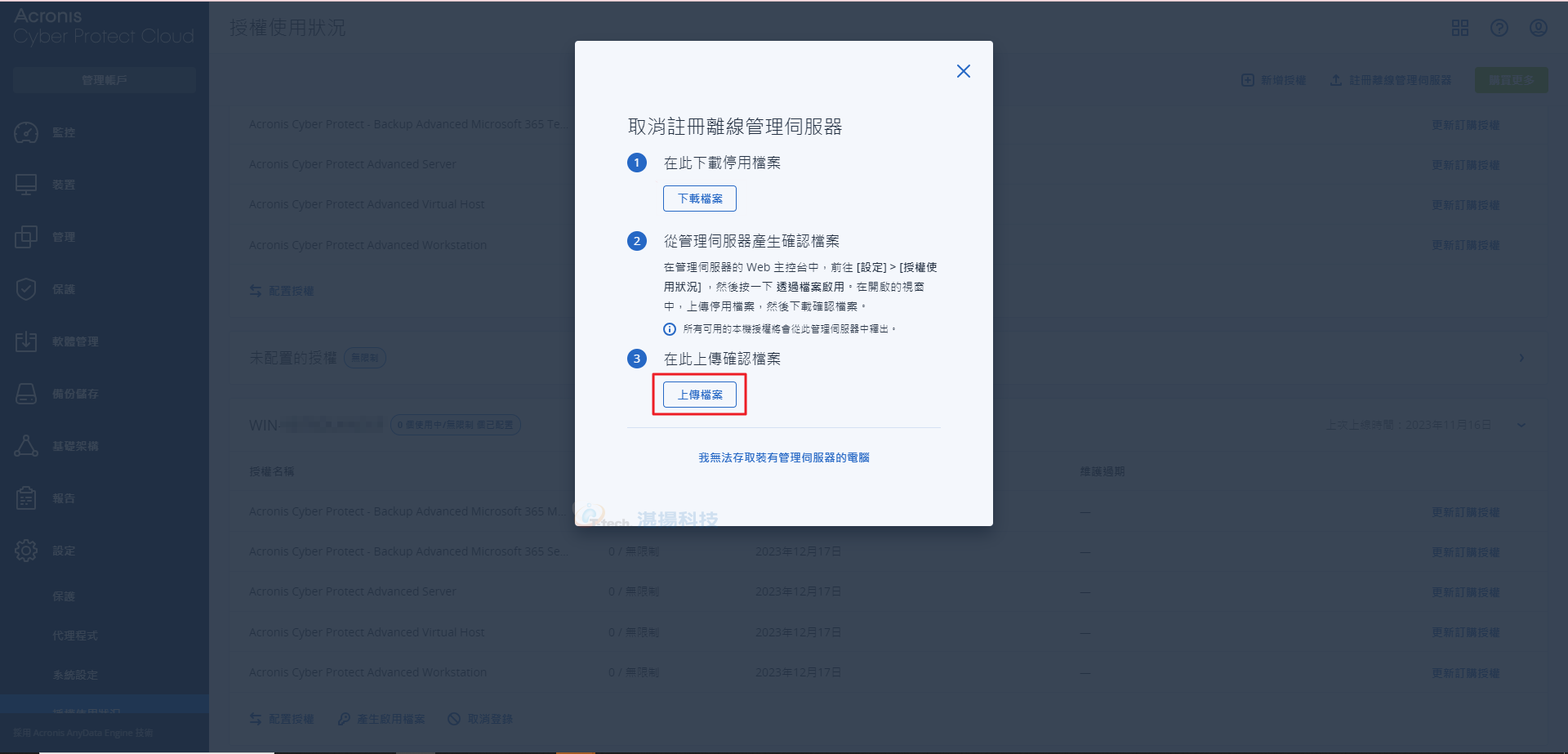Open the apps grid icon in the header
The width and height of the screenshot is (1568, 754).
1460,28
